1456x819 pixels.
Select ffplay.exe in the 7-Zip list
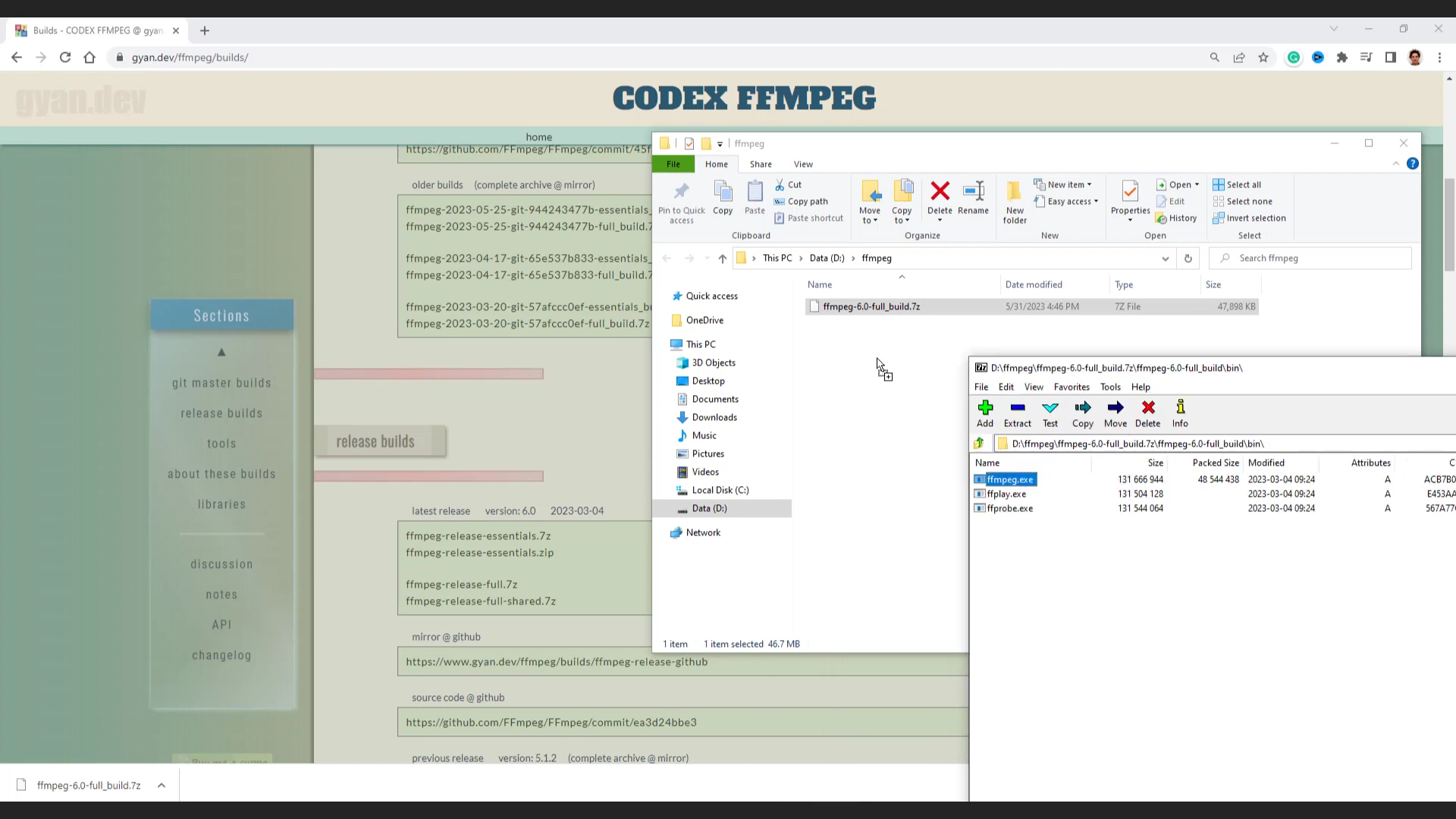click(1006, 494)
